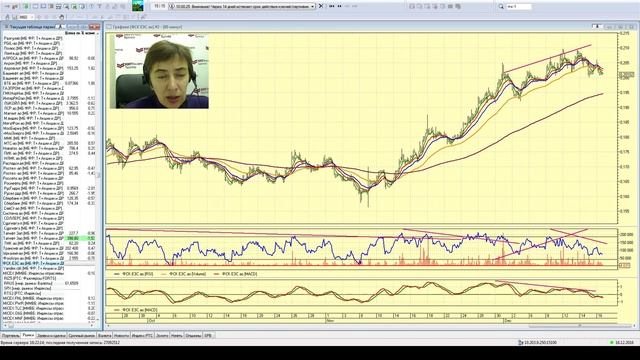
Task: Click the connection address in status bar
Action: [x=540, y=342]
